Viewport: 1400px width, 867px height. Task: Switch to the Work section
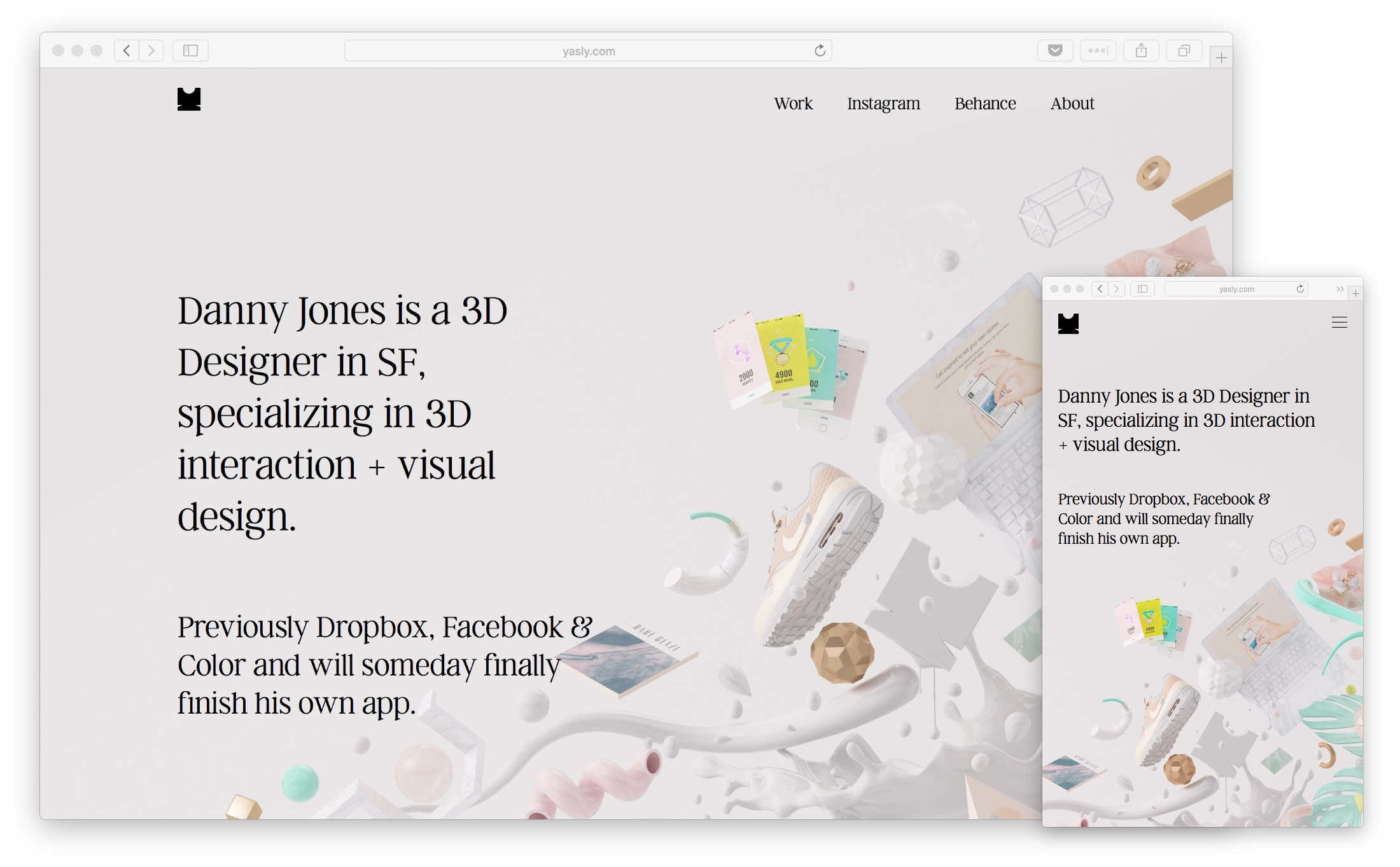click(x=793, y=103)
